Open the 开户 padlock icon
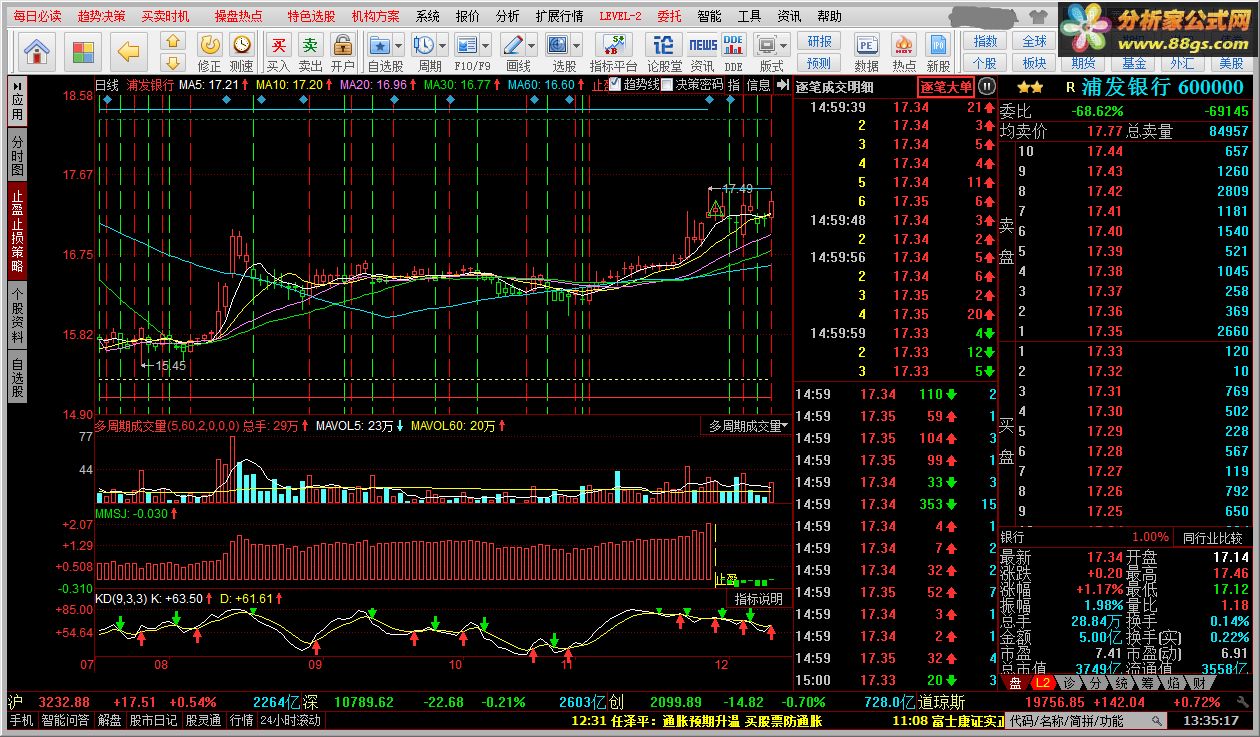1260x737 pixels. pyautogui.click(x=343, y=45)
